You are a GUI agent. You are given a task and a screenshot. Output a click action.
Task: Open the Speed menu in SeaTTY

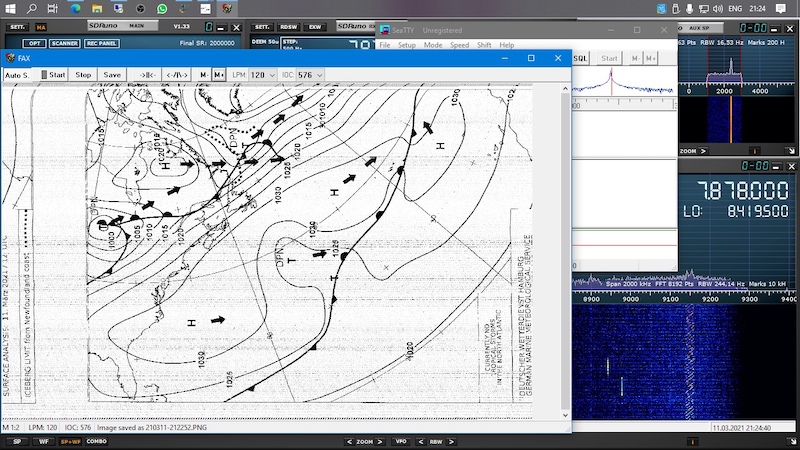459,45
